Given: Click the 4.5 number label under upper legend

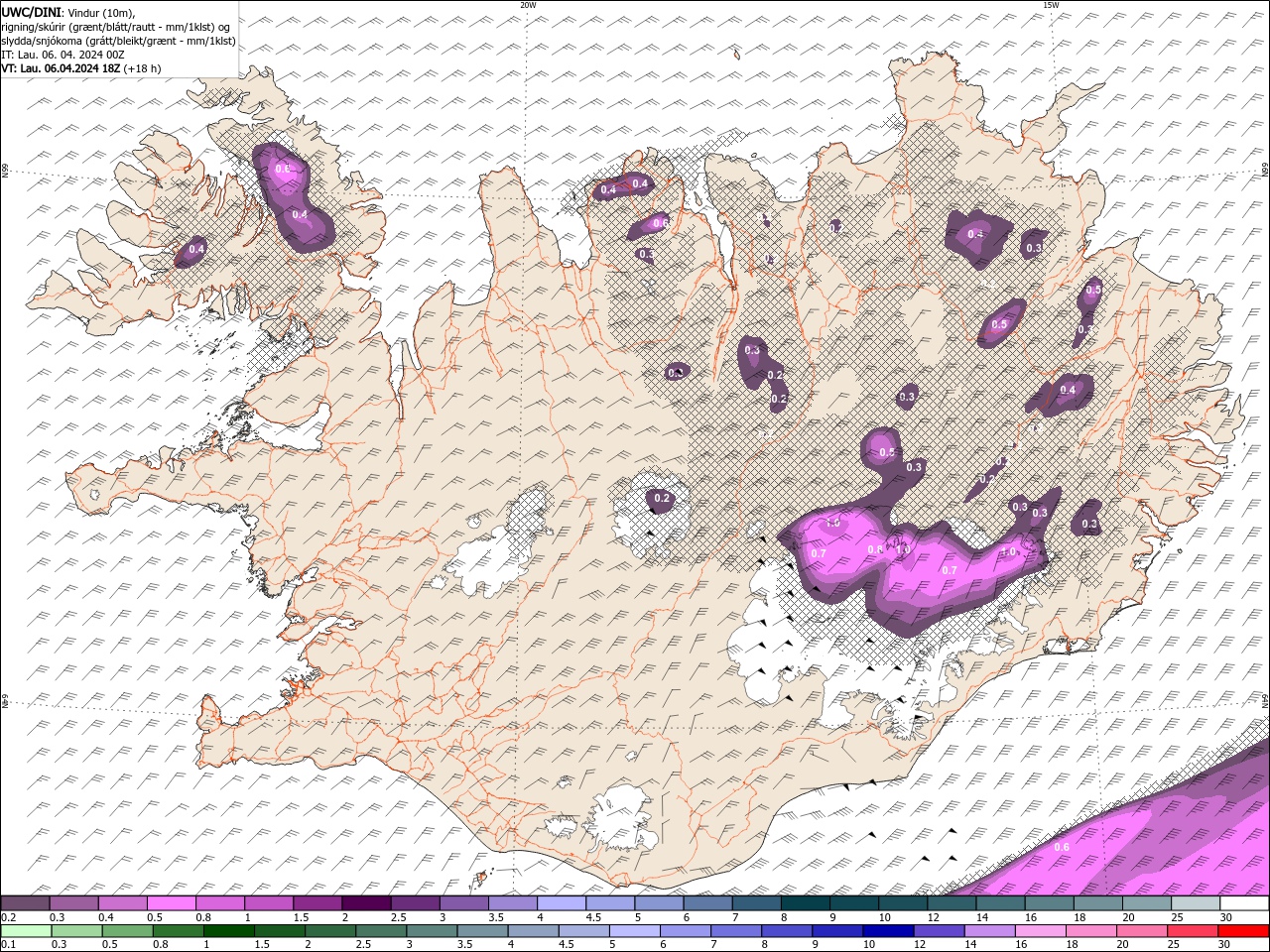Looking at the screenshot, I should coord(593,917).
